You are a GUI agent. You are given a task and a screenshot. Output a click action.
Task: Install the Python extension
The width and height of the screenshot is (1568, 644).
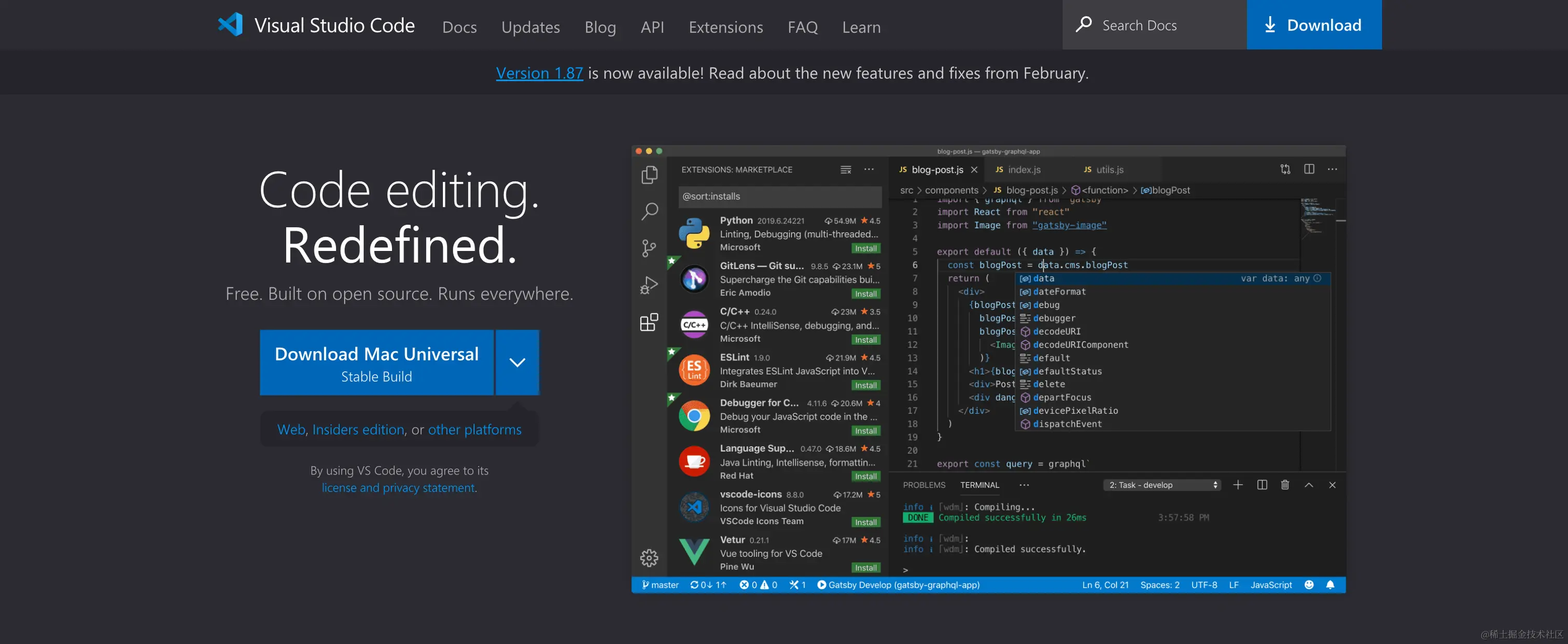[x=865, y=248]
